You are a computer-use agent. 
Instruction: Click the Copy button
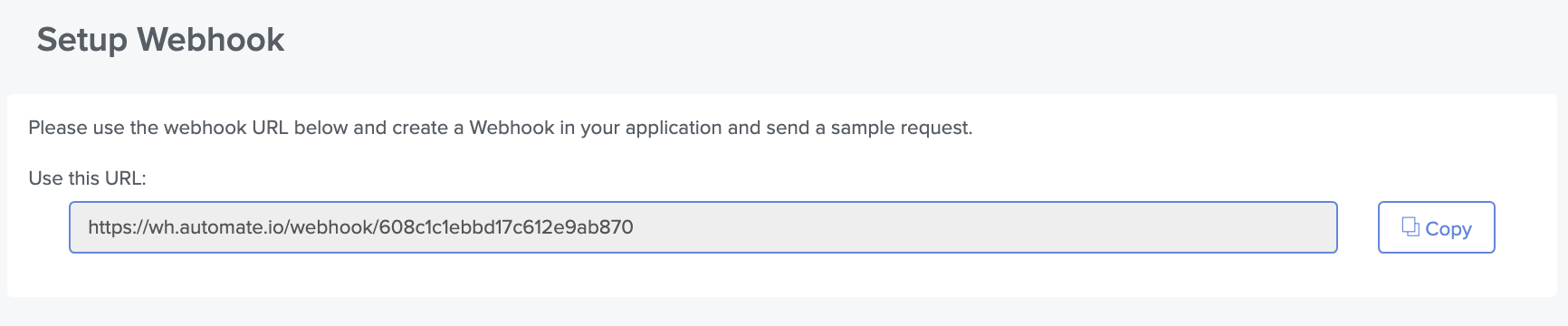click(1436, 227)
